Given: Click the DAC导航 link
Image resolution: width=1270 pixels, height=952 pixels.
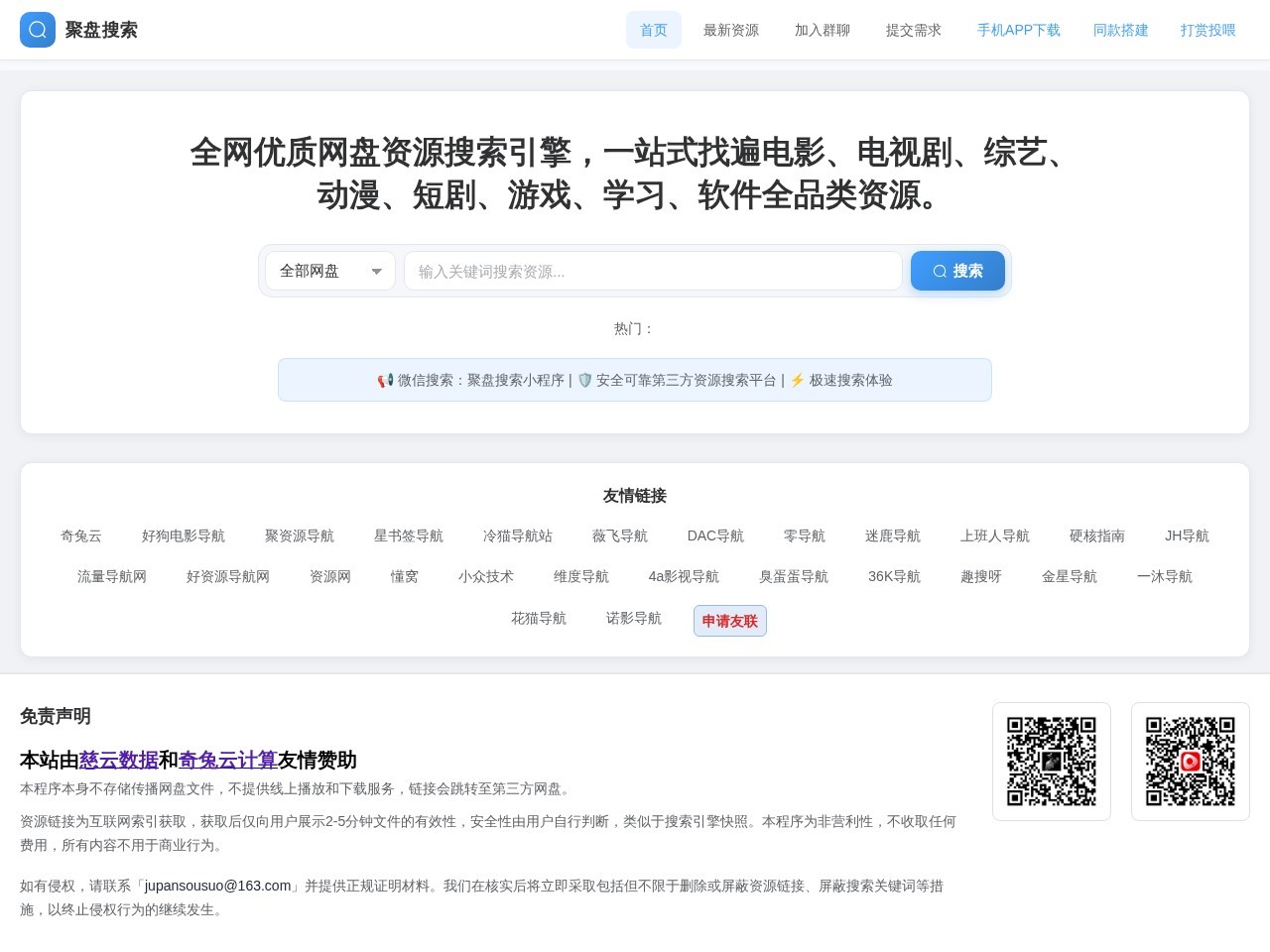Looking at the screenshot, I should 715,535.
